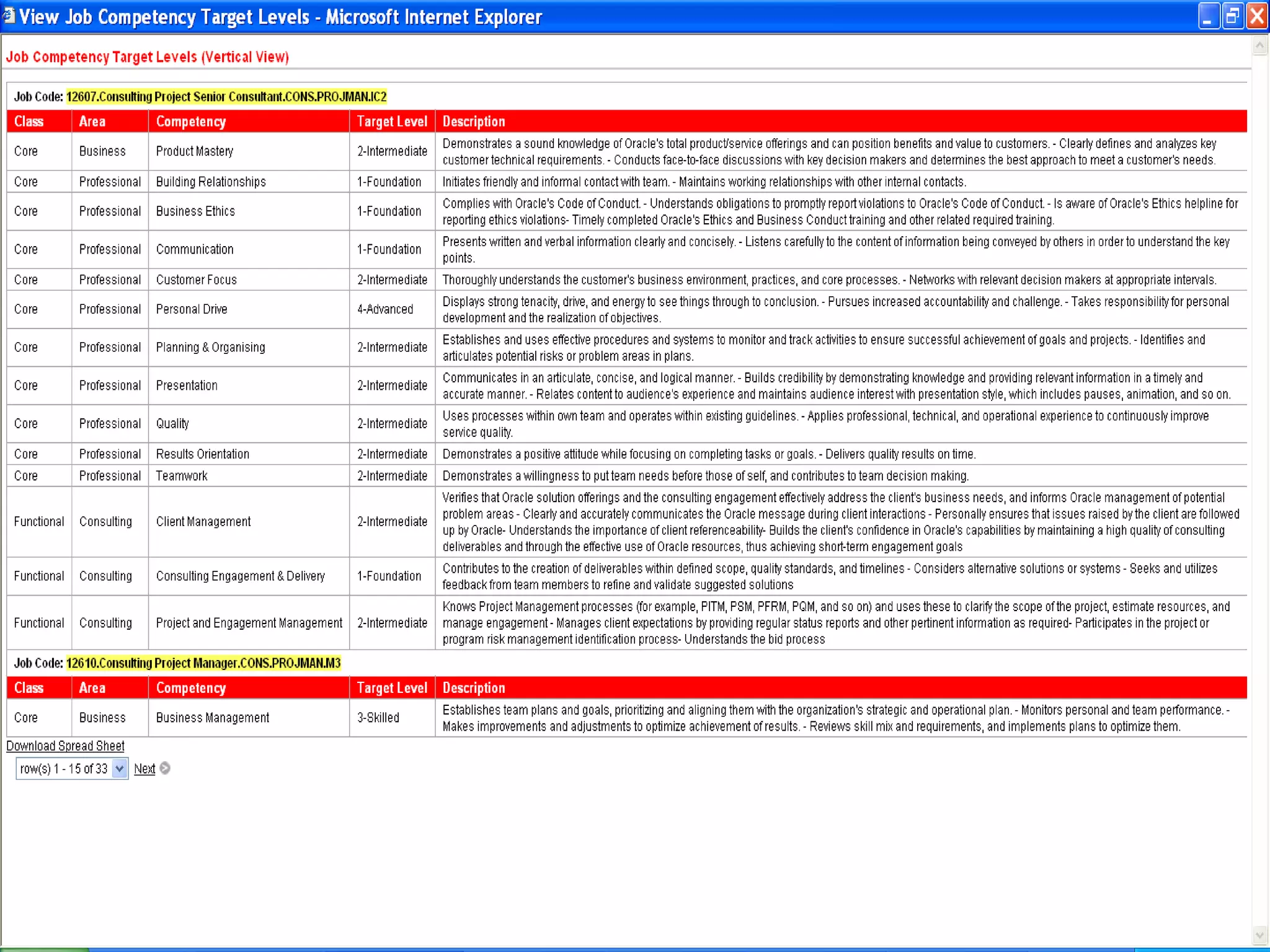The width and height of the screenshot is (1270, 952).
Task: Click the Area header in the second table
Action: (x=92, y=688)
